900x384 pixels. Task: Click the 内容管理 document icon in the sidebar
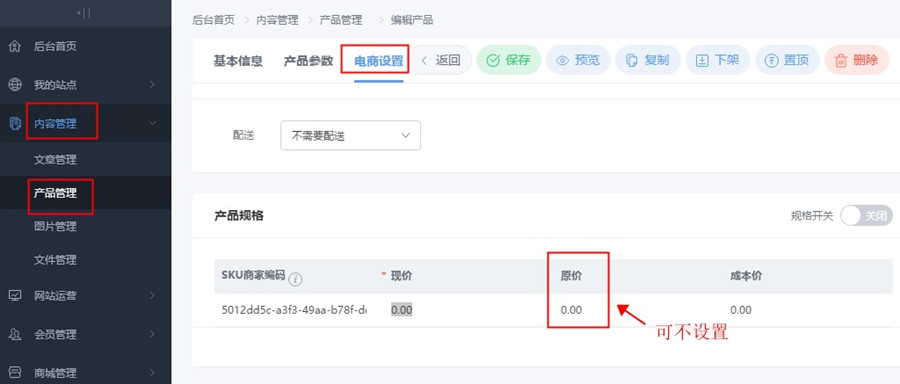pyautogui.click(x=15, y=123)
